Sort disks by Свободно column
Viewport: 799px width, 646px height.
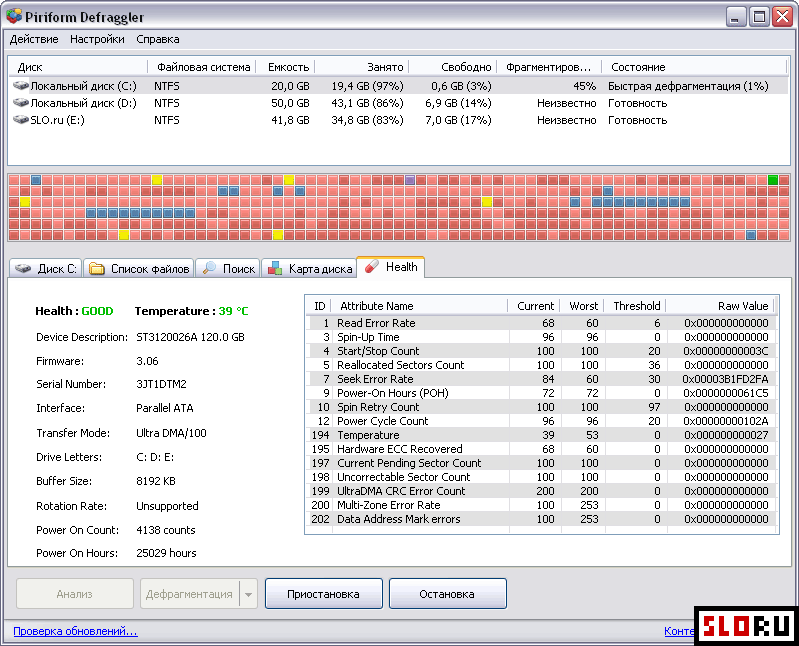click(x=453, y=67)
